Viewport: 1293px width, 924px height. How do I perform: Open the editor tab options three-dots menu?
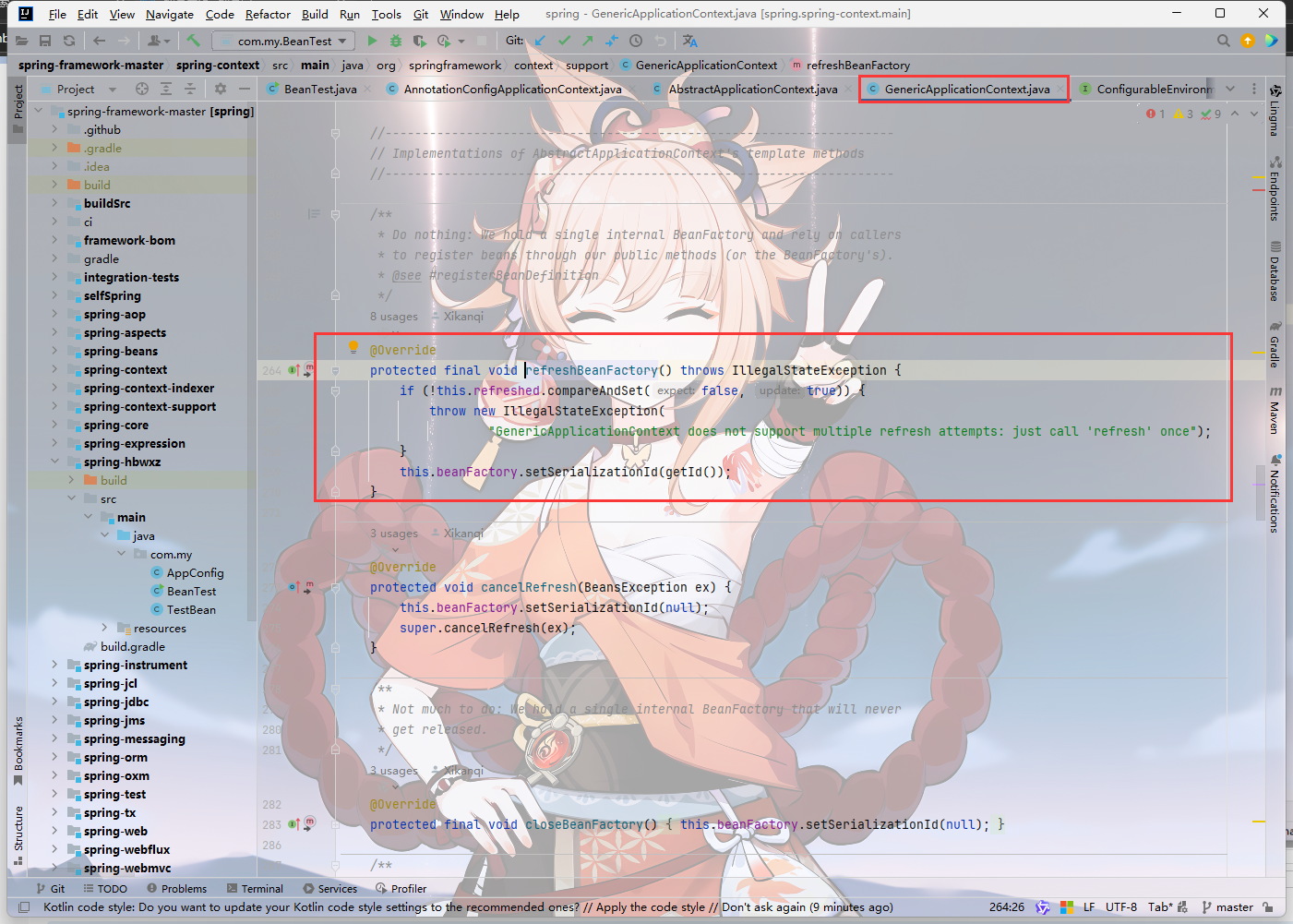coord(1254,89)
